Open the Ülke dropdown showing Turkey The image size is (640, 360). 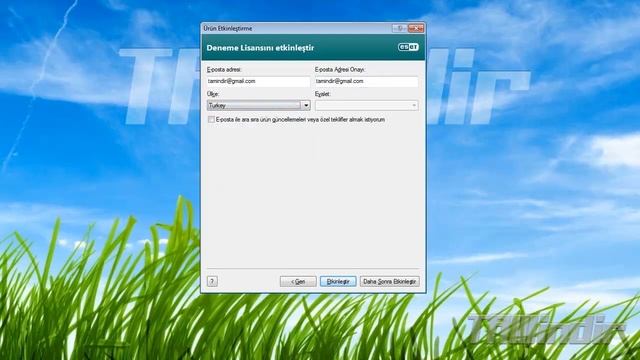258,105
